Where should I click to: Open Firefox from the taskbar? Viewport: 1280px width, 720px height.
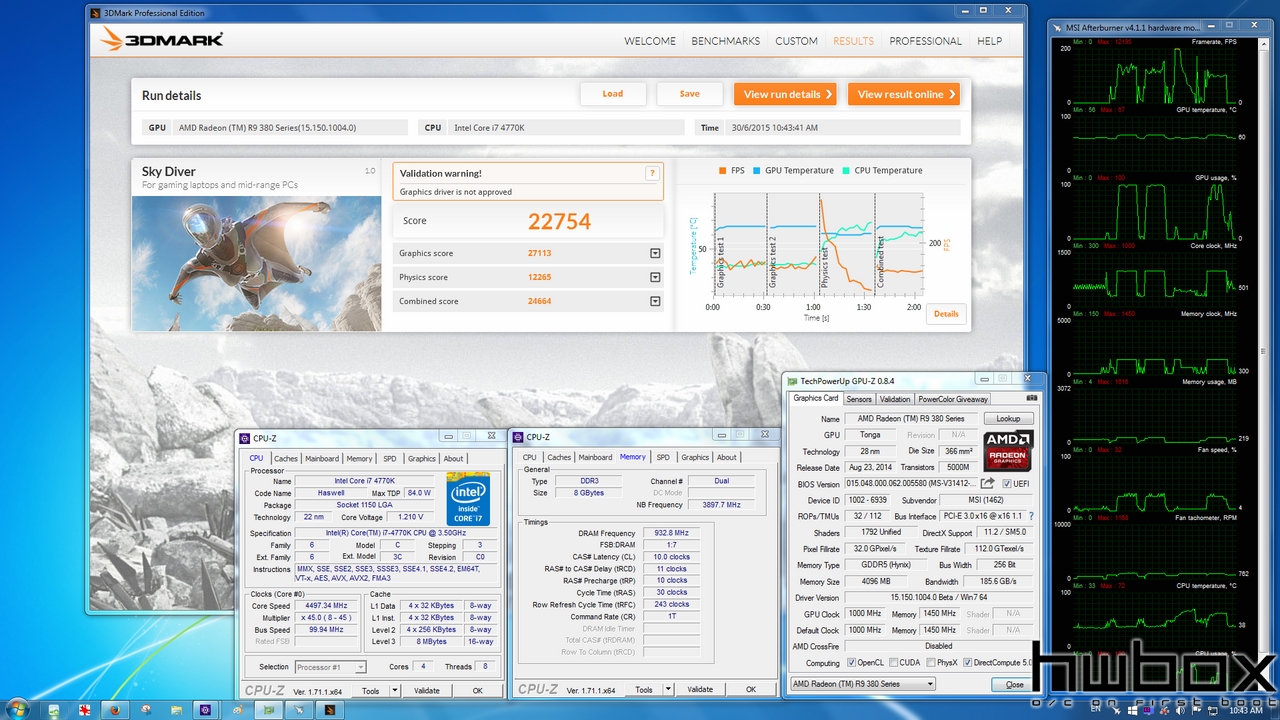(115, 709)
